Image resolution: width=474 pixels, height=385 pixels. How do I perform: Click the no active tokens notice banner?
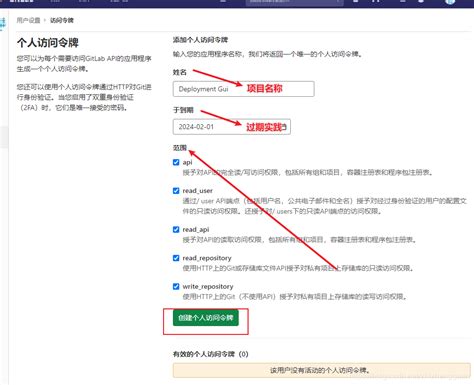[x=321, y=370]
